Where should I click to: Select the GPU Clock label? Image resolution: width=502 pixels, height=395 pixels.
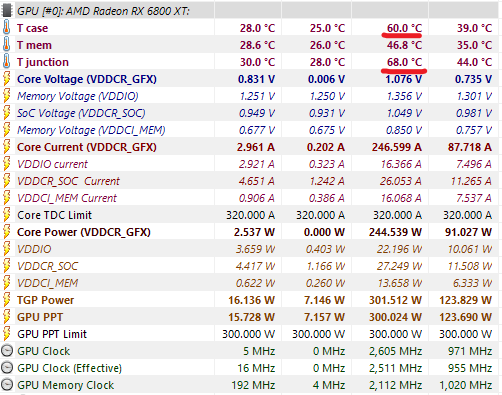pyautogui.click(x=43, y=351)
